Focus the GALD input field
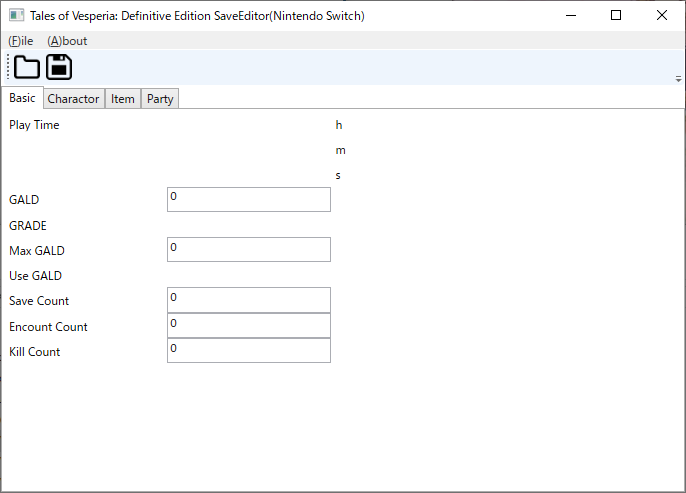Image resolution: width=686 pixels, height=493 pixels. [249, 199]
